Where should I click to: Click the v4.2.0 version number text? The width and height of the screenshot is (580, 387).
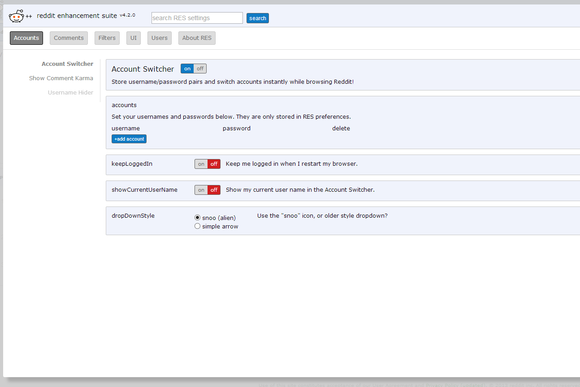(x=128, y=15)
